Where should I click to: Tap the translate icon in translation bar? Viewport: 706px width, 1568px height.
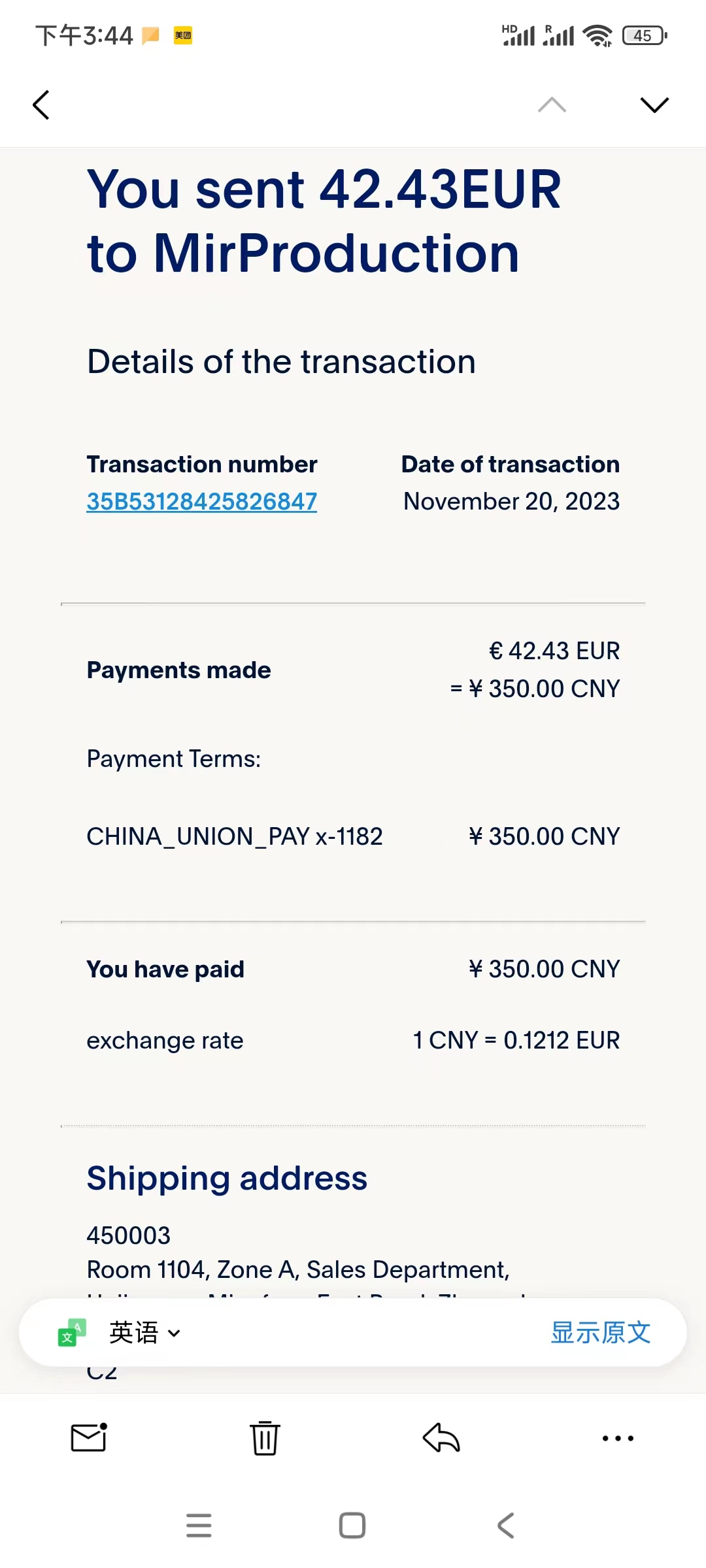[72, 1333]
